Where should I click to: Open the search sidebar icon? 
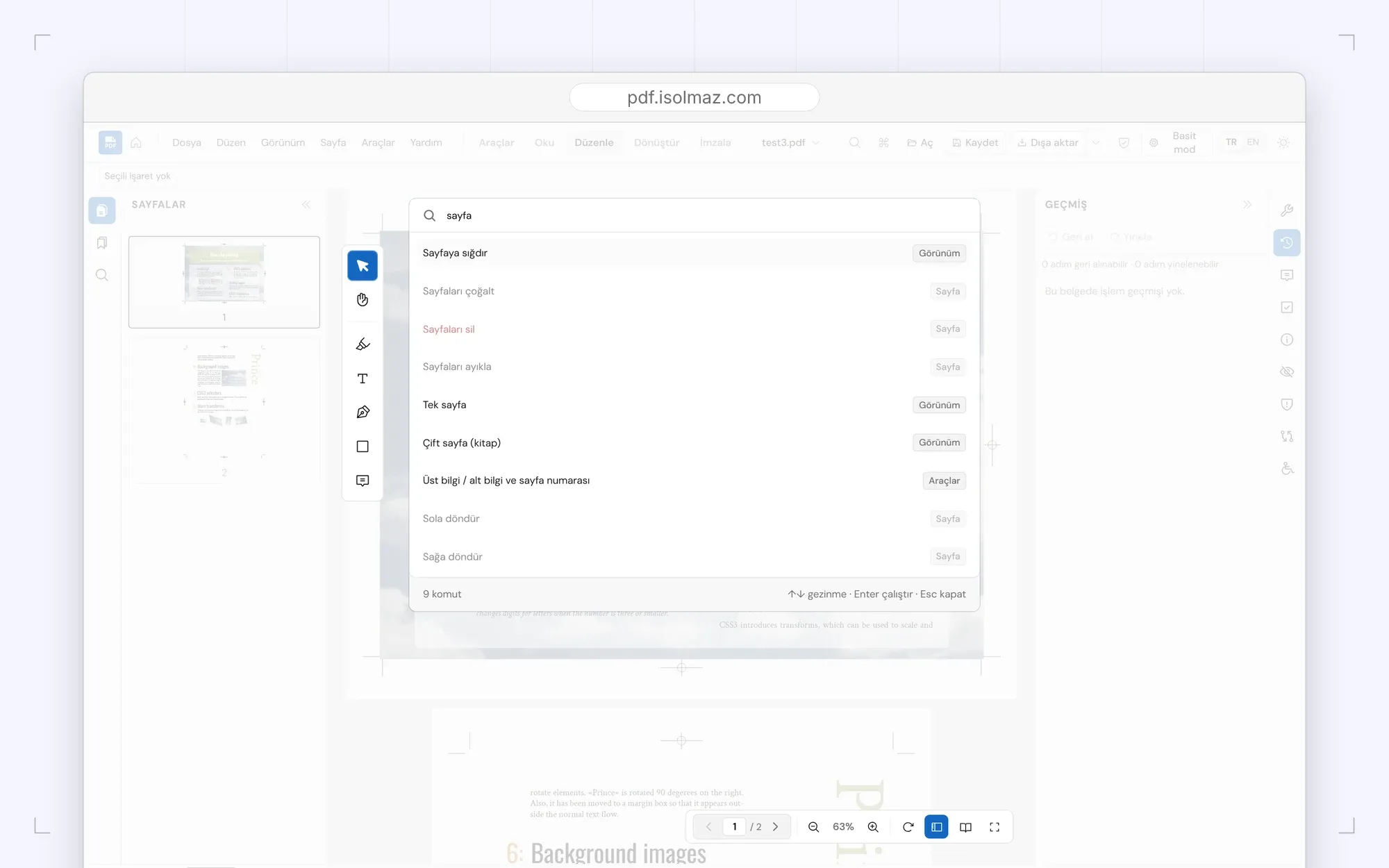point(102,275)
